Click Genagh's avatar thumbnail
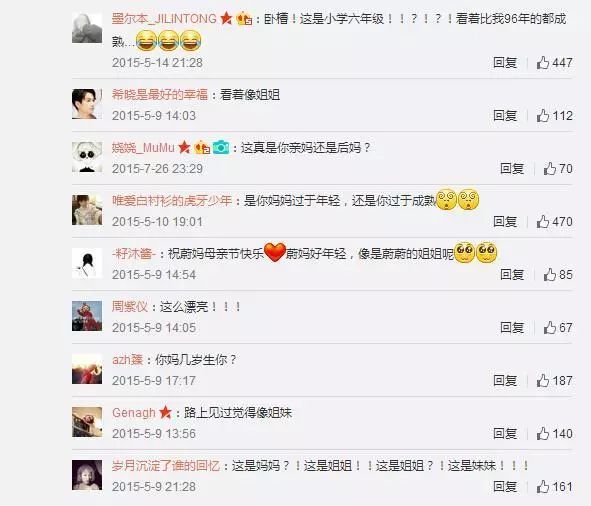Viewport: 591px width, 506px height. tap(87, 422)
